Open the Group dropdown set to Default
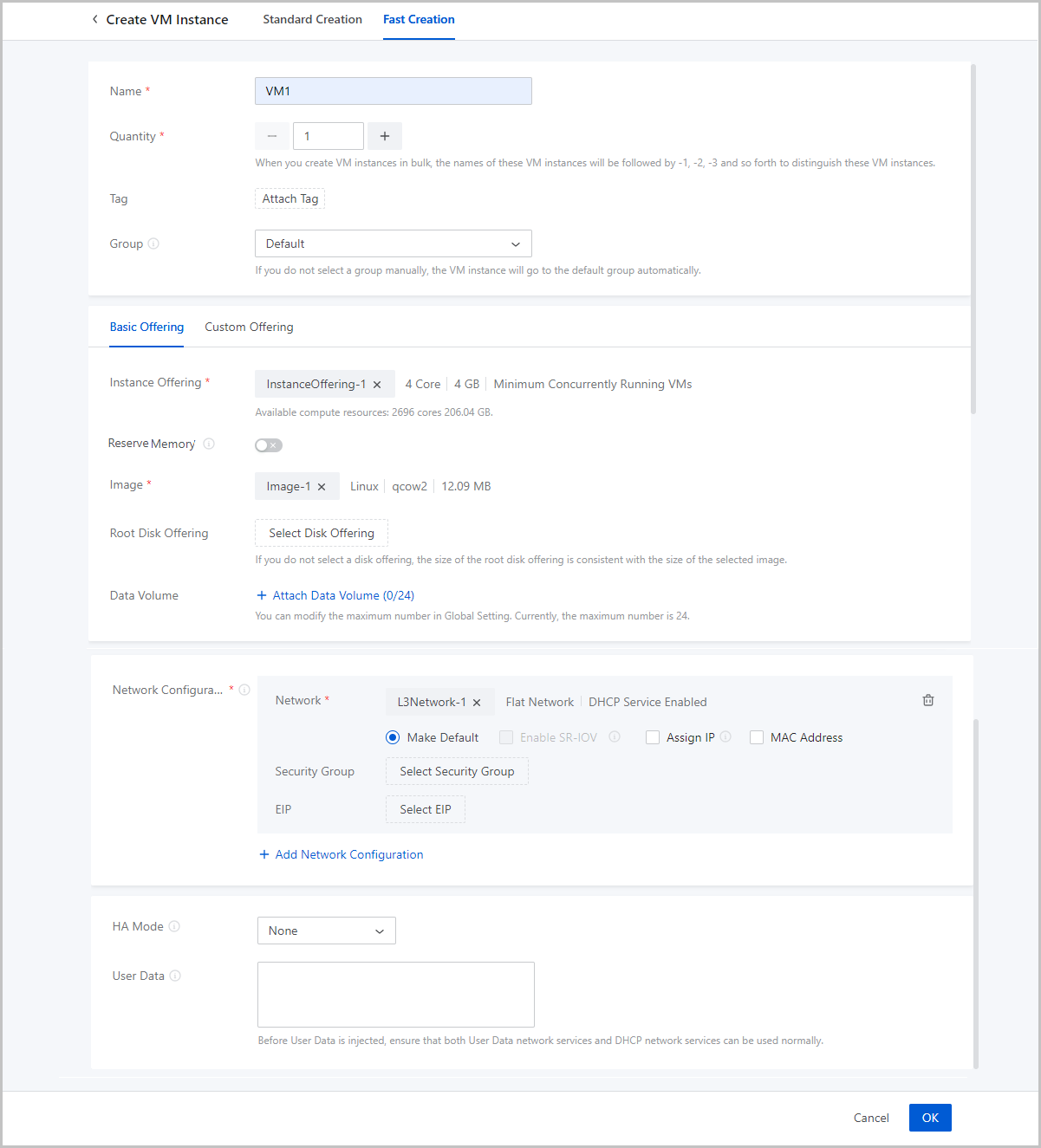 [x=394, y=243]
